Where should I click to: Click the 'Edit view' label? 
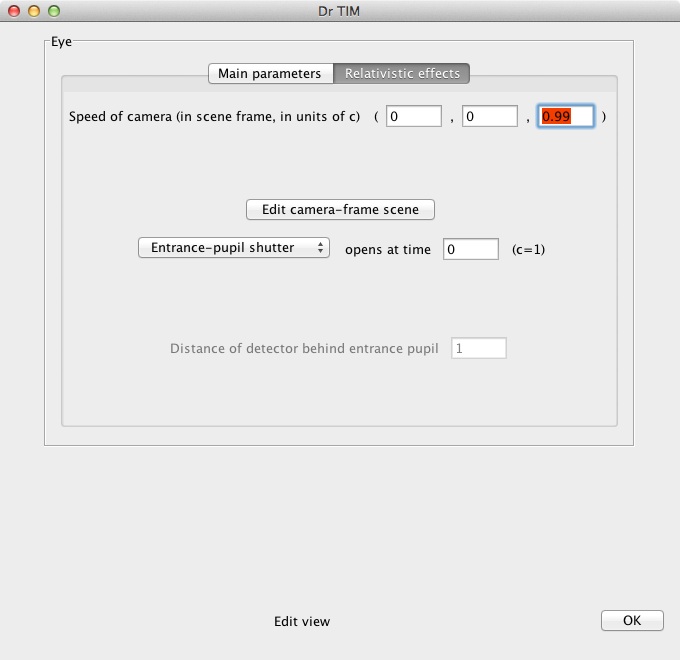point(302,621)
